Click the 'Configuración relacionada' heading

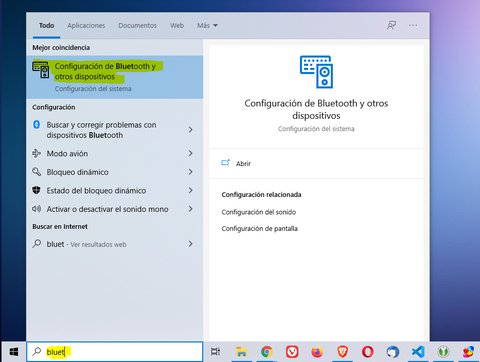coord(261,195)
